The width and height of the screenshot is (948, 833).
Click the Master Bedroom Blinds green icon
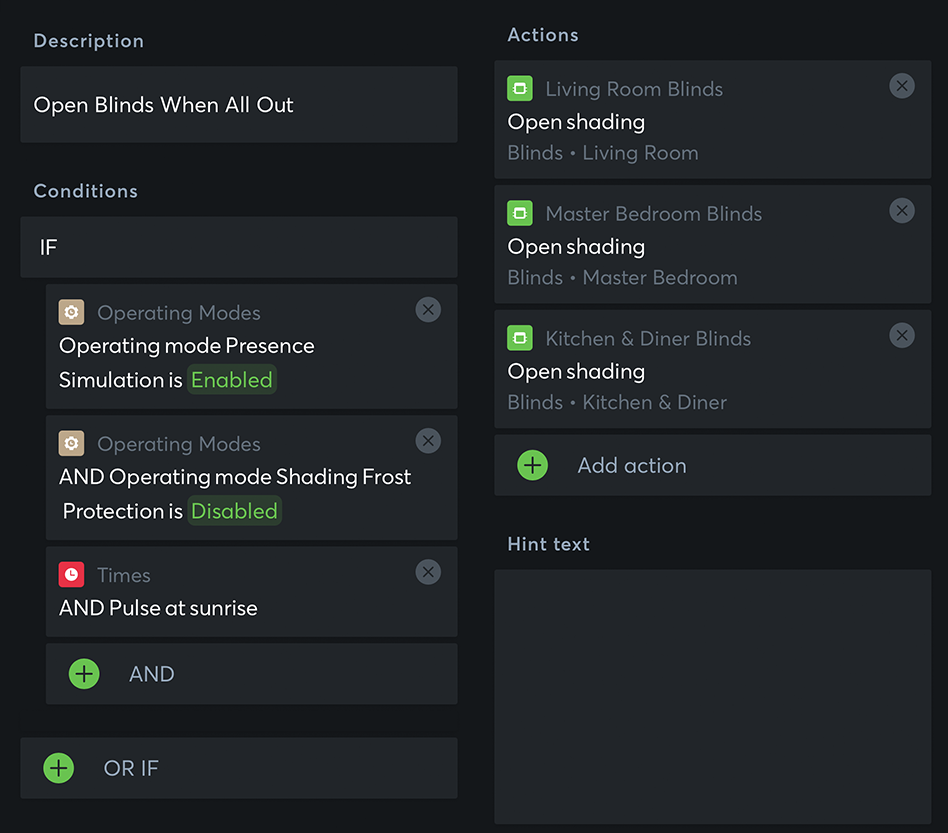(x=519, y=213)
